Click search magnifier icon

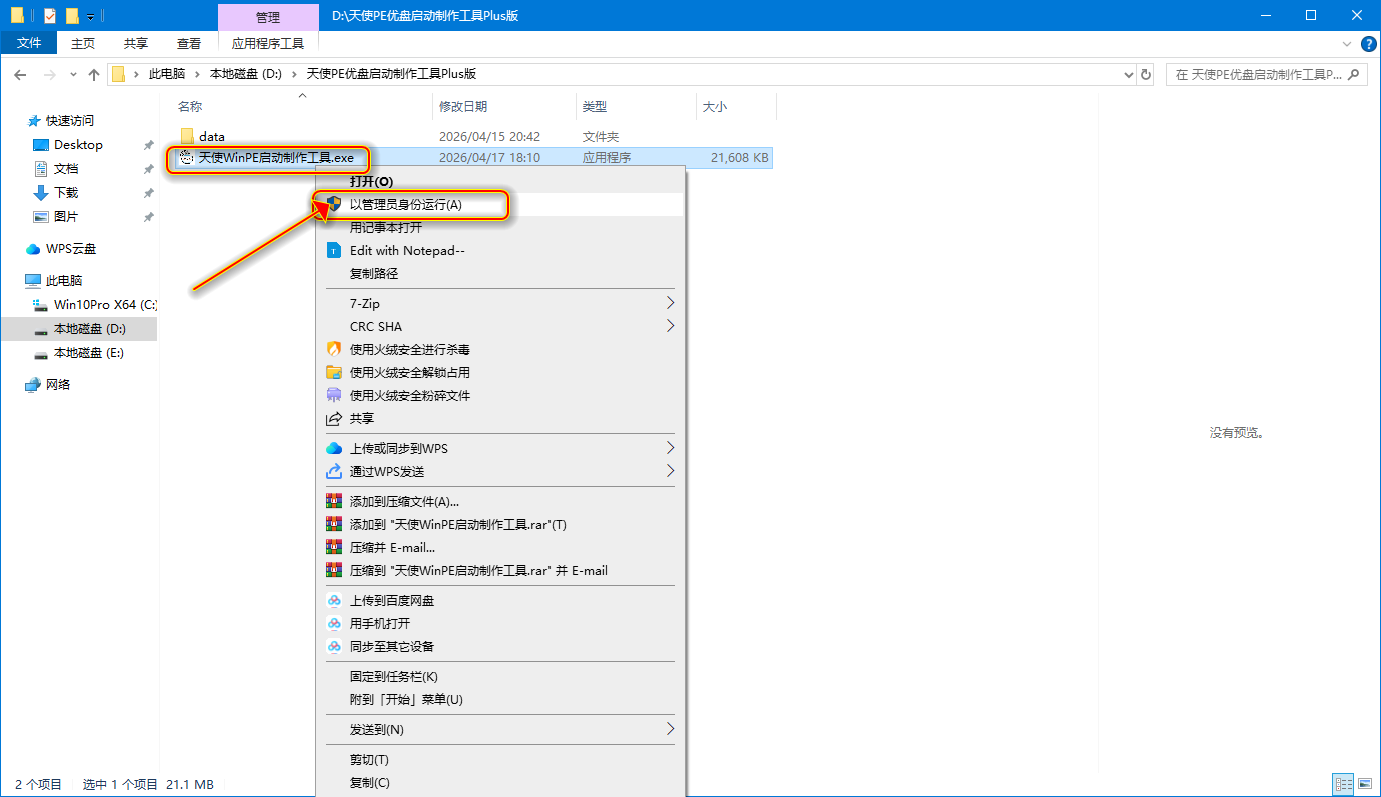point(1355,74)
